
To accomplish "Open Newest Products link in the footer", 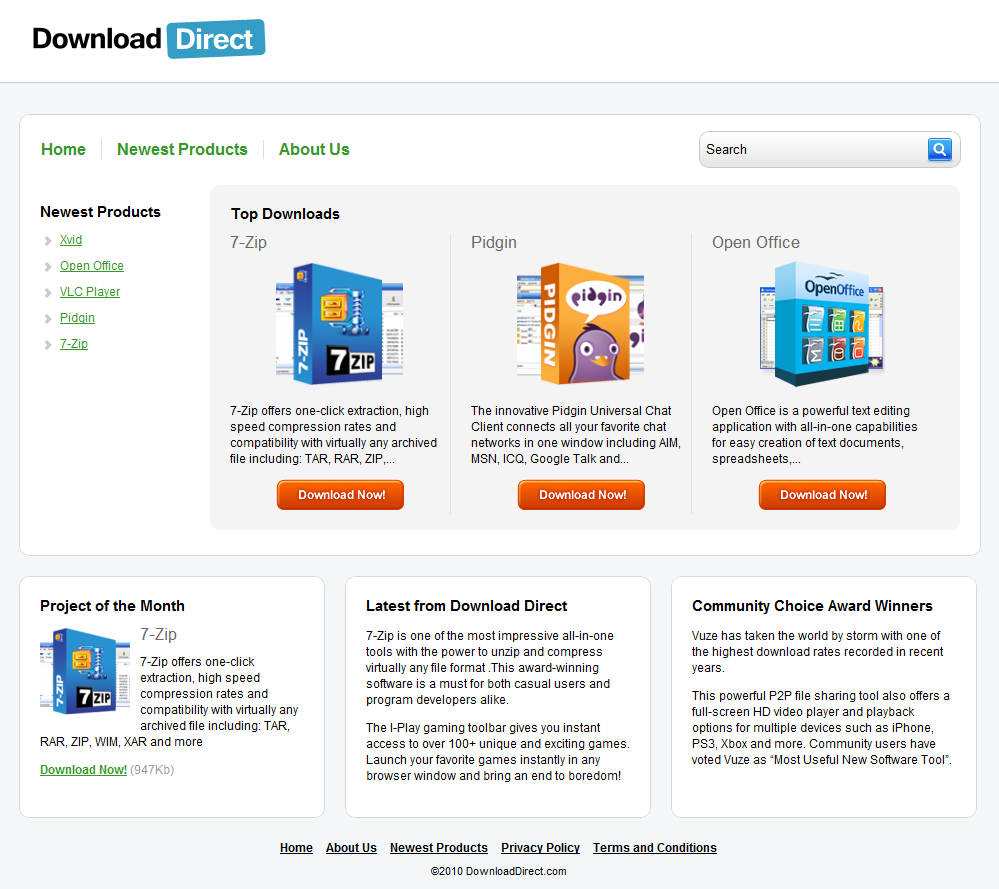I will point(439,848).
